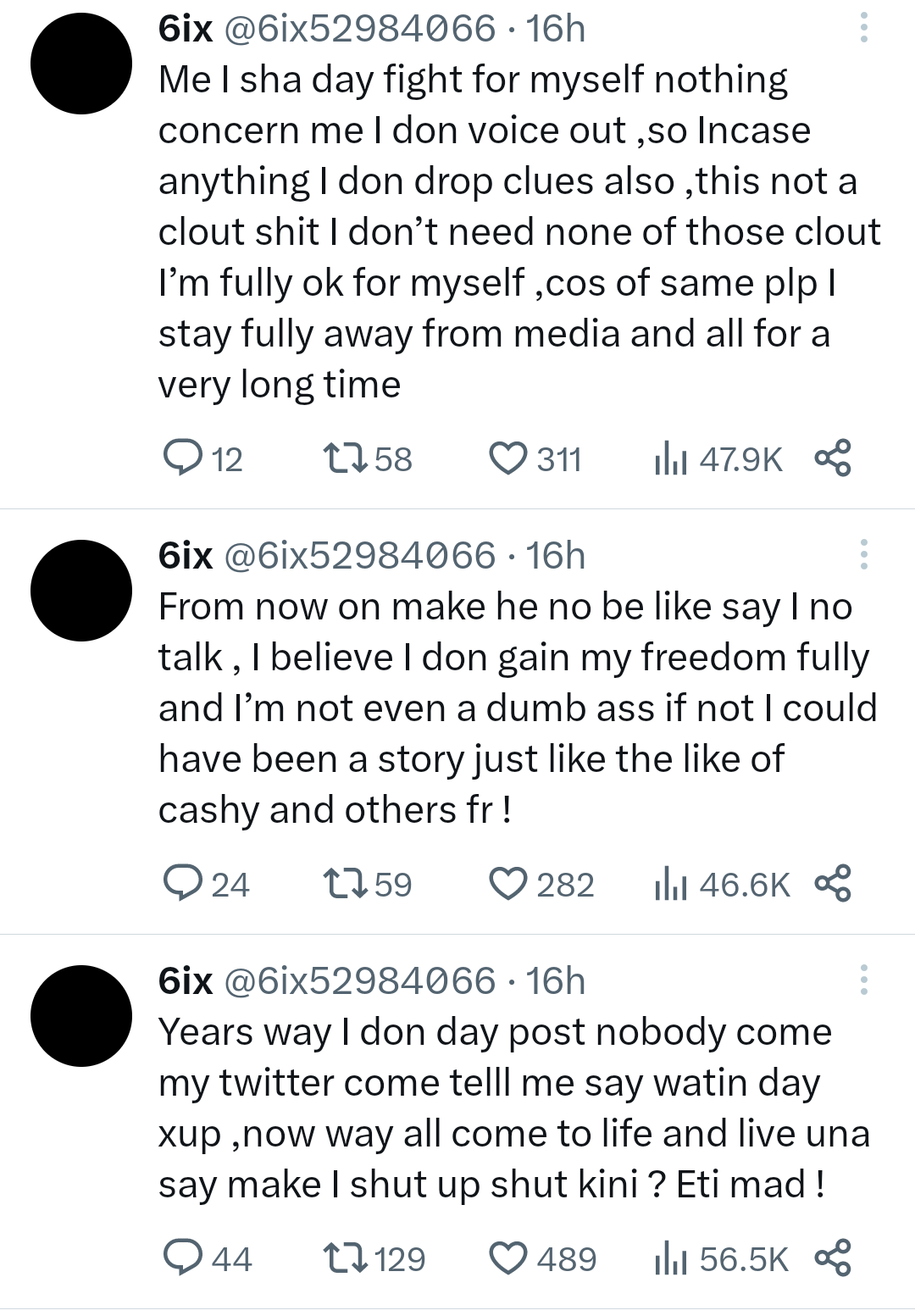The width and height of the screenshot is (915, 1316).
Task: Open more options on the freedom tweet
Action: [x=863, y=555]
